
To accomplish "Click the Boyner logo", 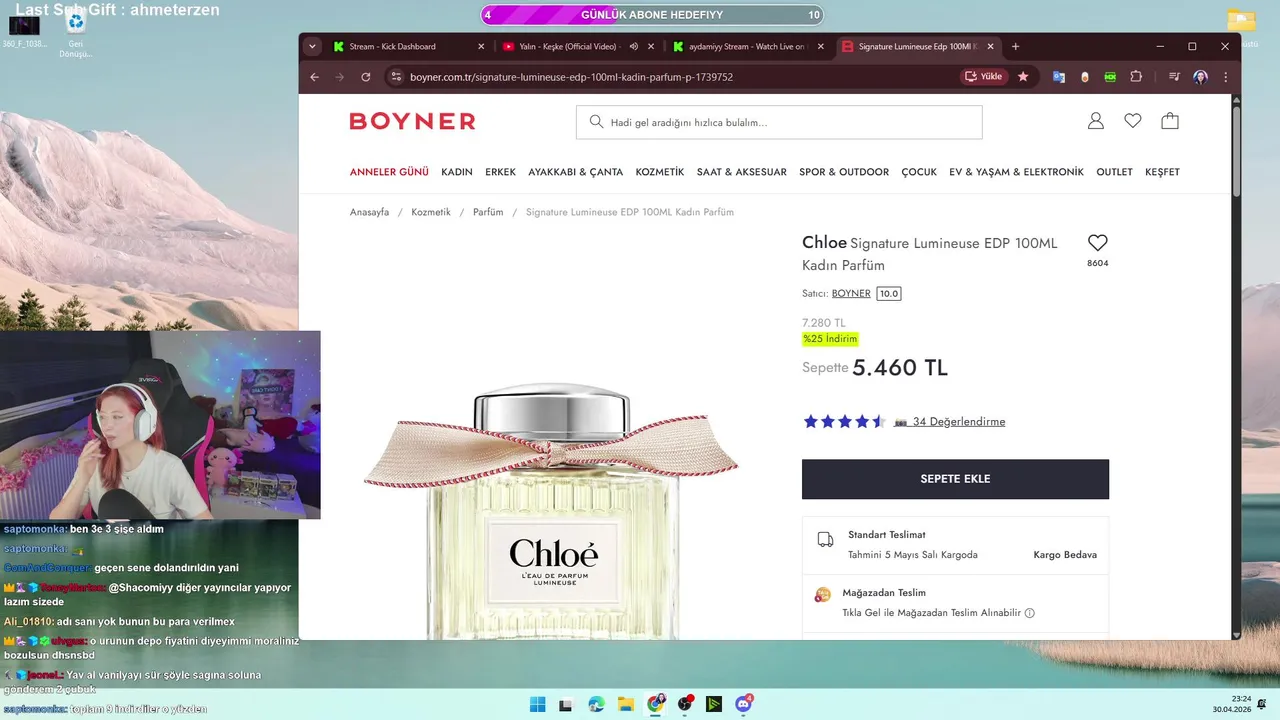I will pos(412,121).
